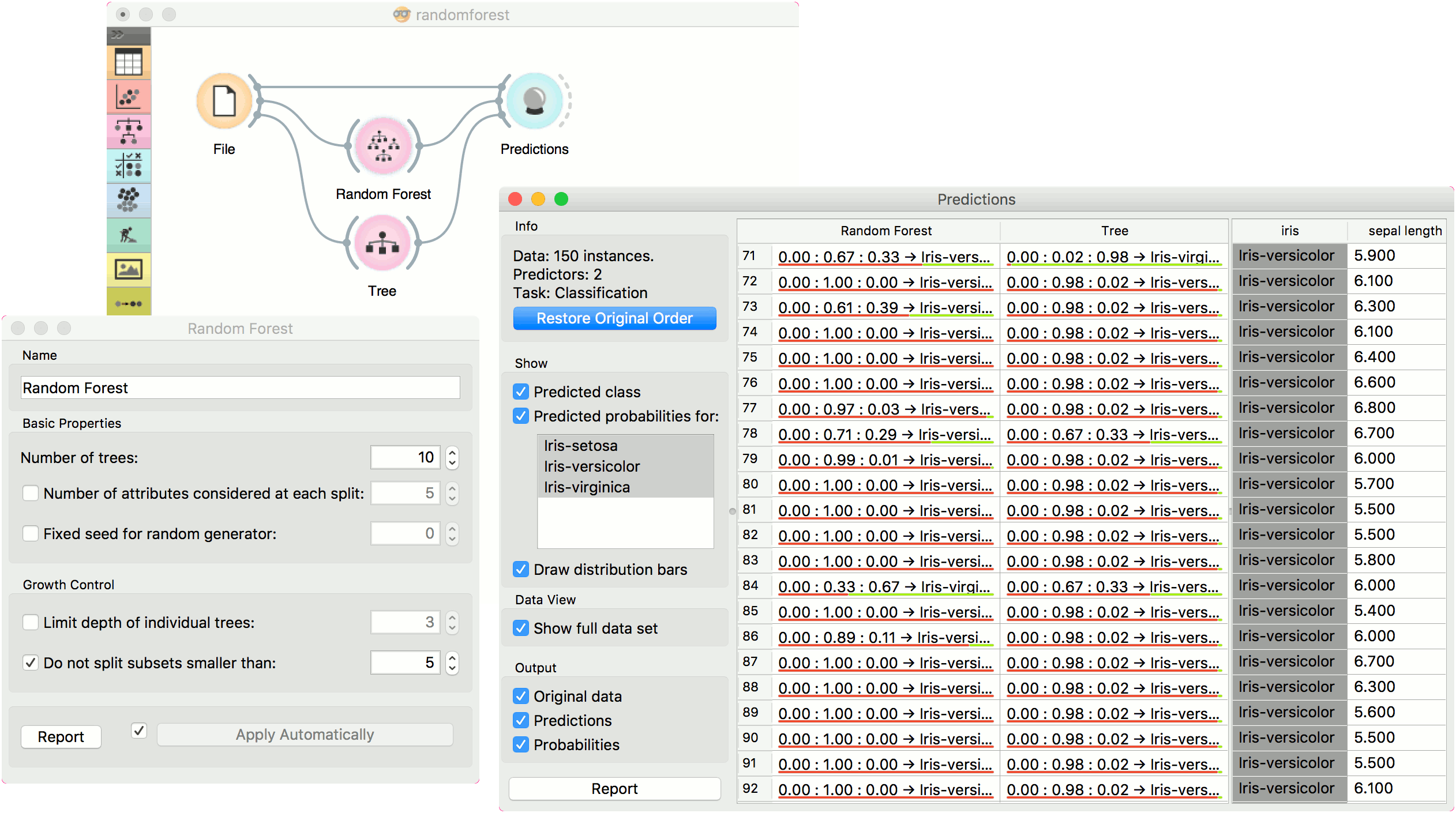The height and width of the screenshot is (813, 1456).
Task: Click Restore Original Order button
Action: (x=614, y=318)
